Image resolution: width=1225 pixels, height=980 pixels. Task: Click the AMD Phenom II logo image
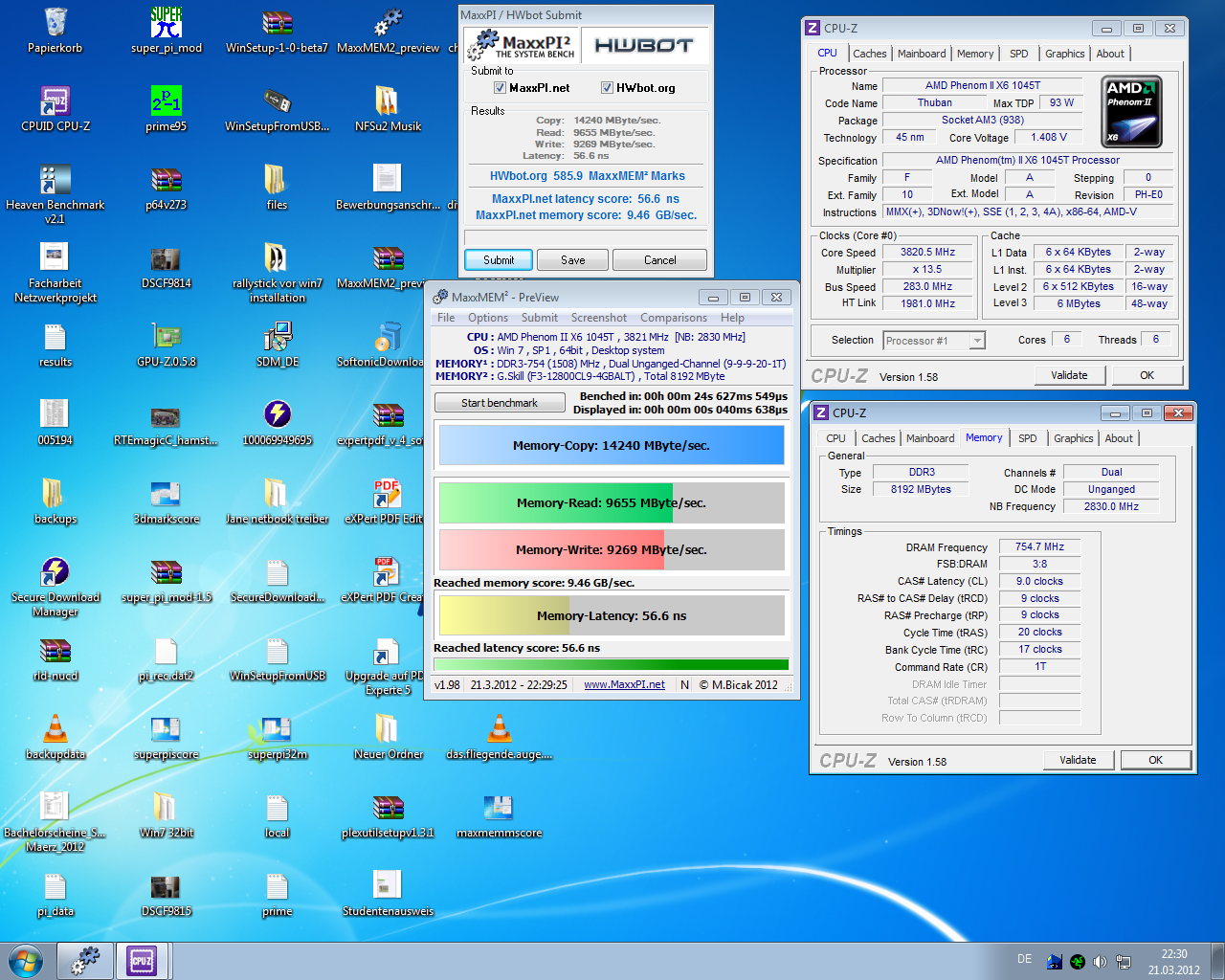click(1132, 112)
